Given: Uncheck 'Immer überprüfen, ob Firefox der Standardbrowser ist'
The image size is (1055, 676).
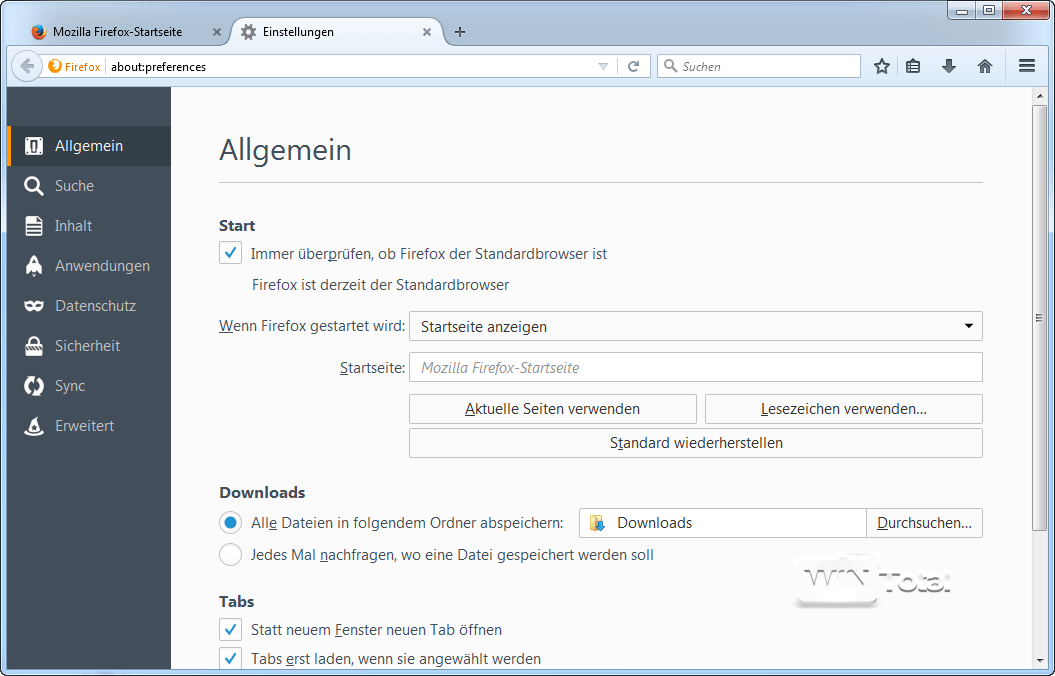Looking at the screenshot, I should point(230,252).
